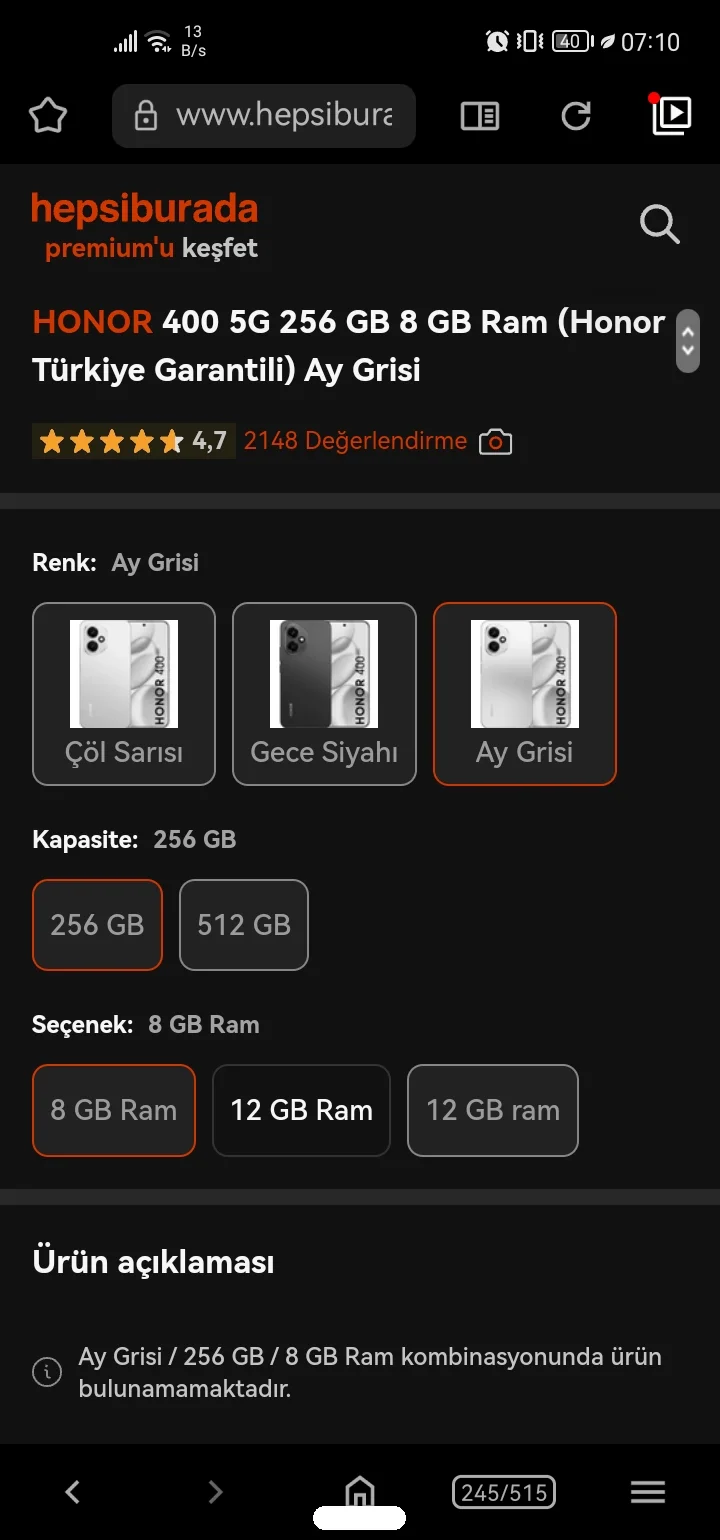Open the browser's hamburger menu
The height and width of the screenshot is (1540, 720).
[648, 1492]
